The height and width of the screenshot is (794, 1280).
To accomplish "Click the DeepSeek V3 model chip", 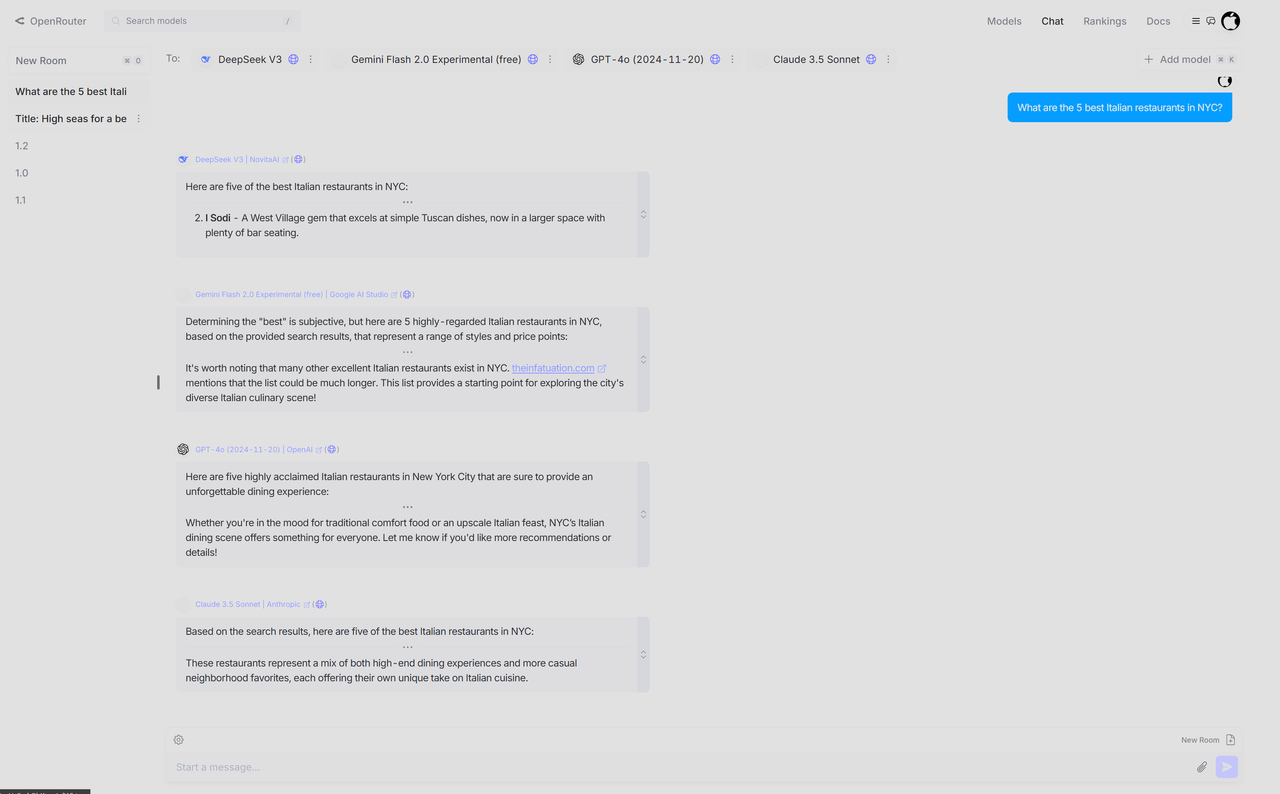I will [249, 60].
